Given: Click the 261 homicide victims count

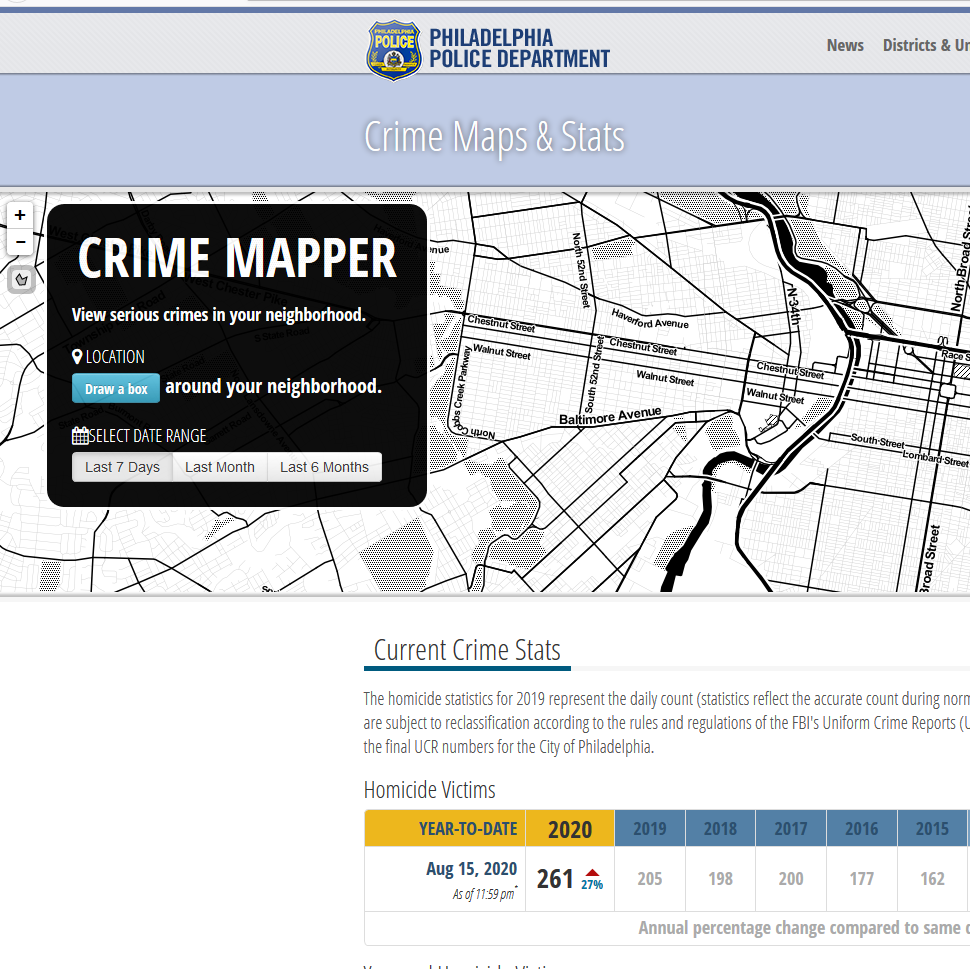Looking at the screenshot, I should pyautogui.click(x=555, y=879).
